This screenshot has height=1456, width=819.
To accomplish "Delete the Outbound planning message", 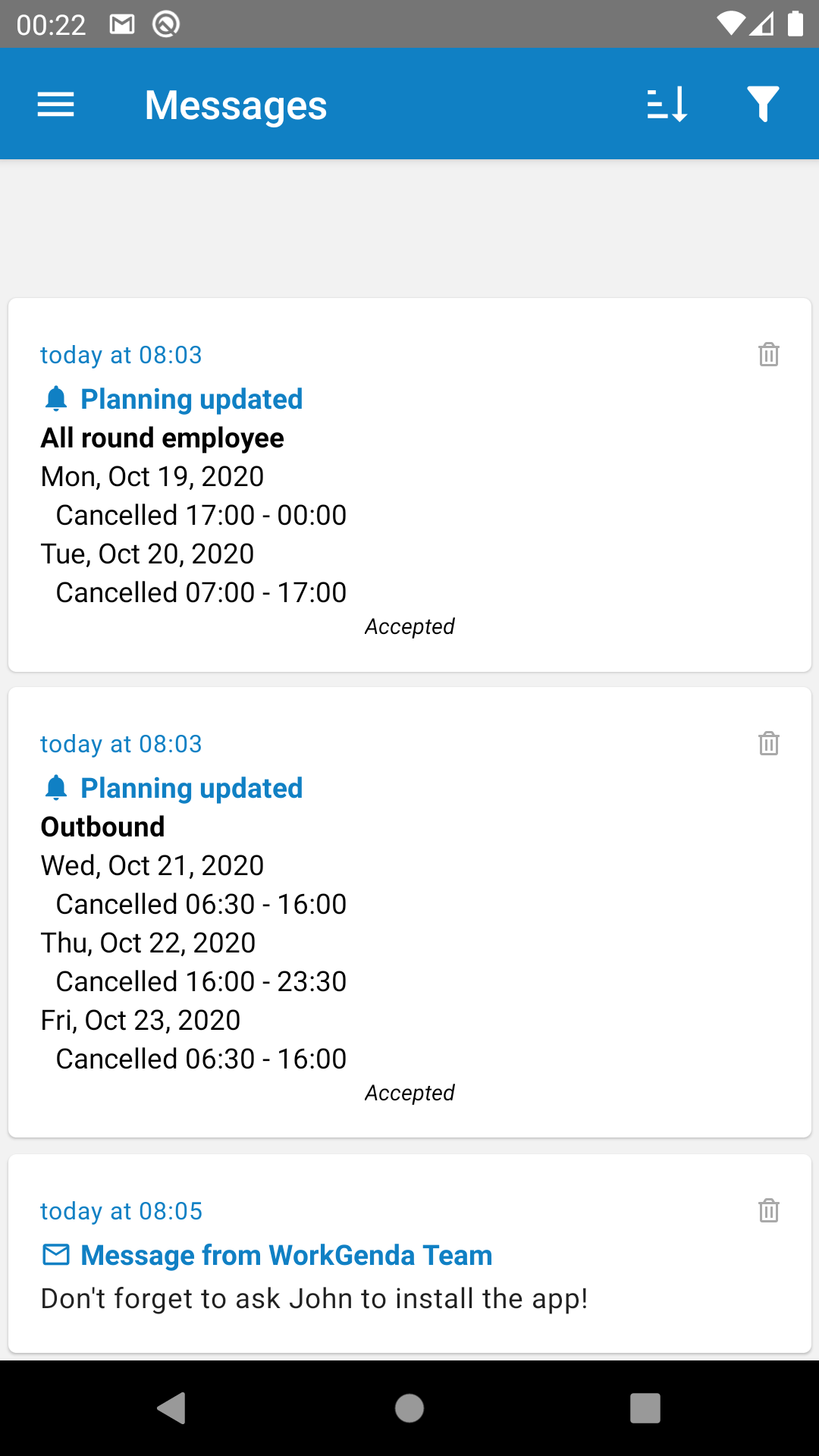I will pos(769,743).
